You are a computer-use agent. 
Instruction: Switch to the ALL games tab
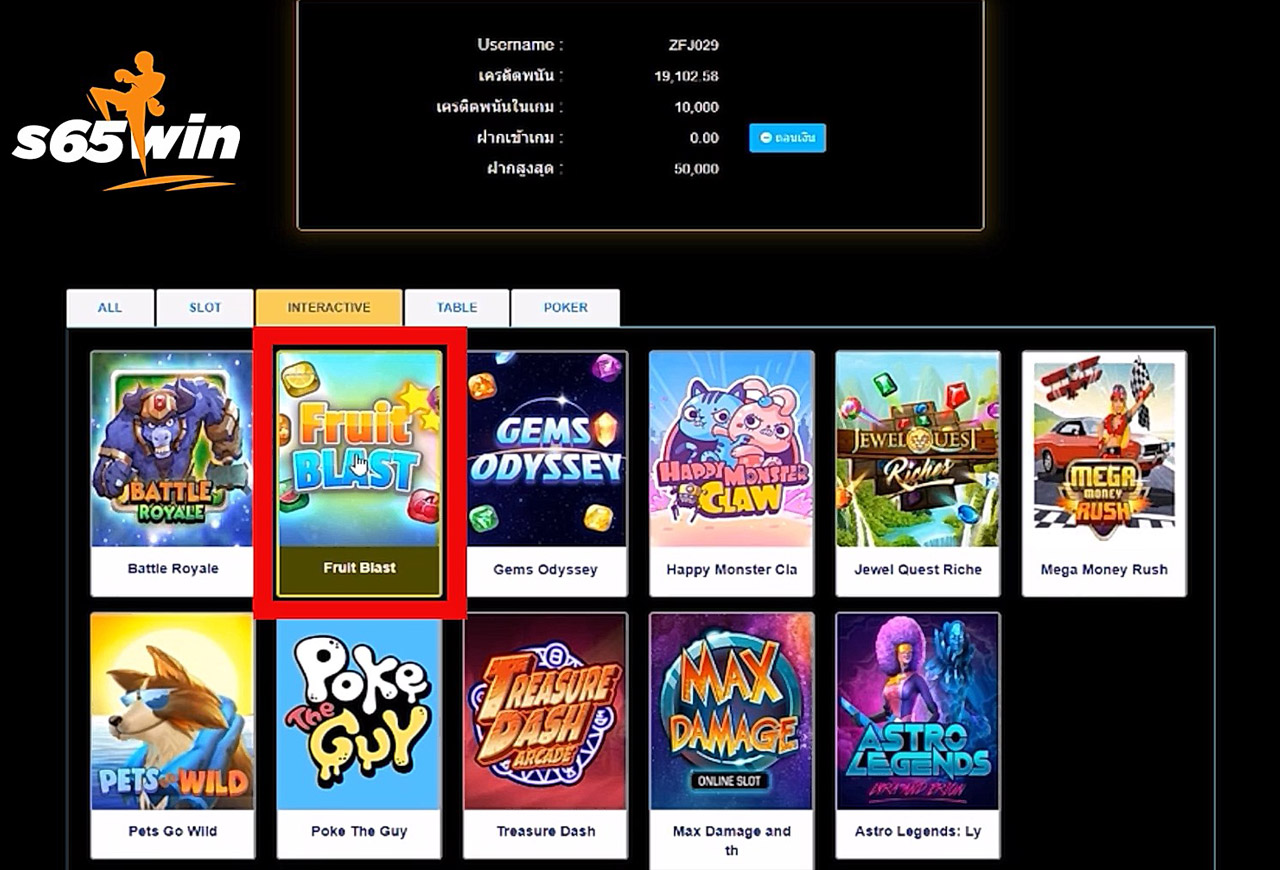point(110,308)
